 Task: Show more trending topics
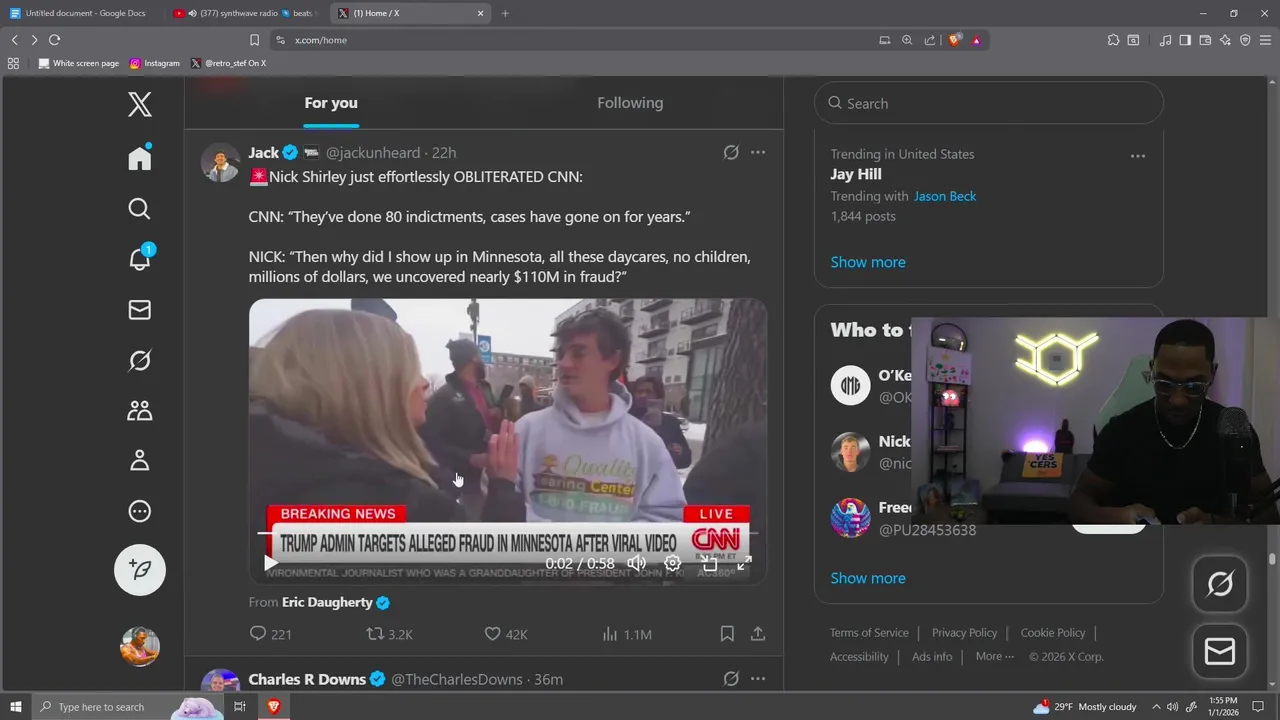868,262
